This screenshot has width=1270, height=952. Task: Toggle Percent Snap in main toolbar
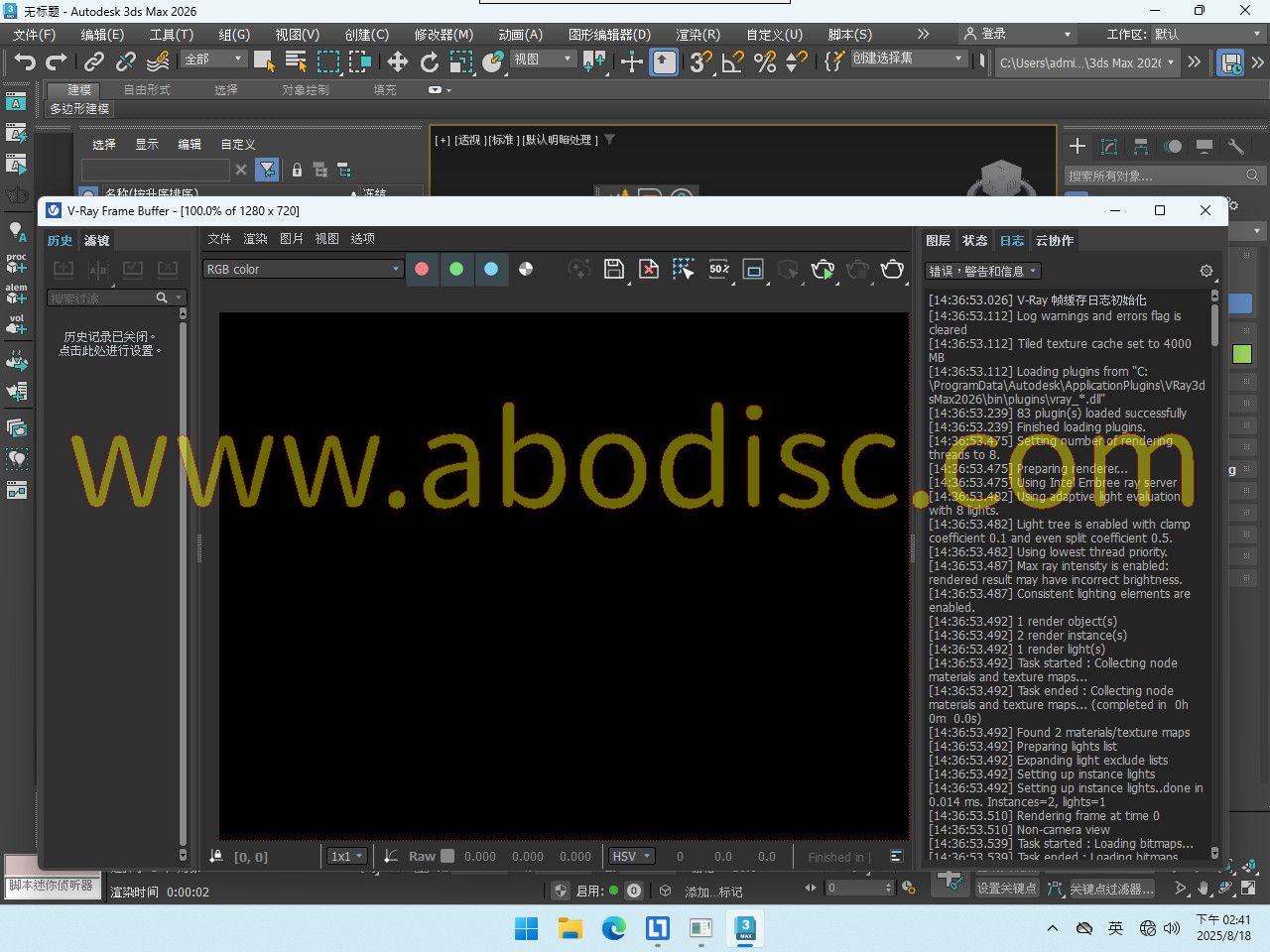tap(764, 61)
